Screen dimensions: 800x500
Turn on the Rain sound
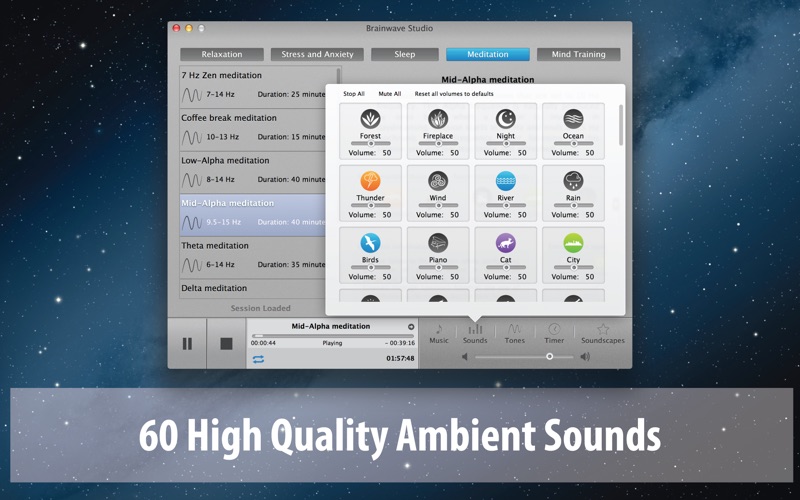pyautogui.click(x=573, y=181)
